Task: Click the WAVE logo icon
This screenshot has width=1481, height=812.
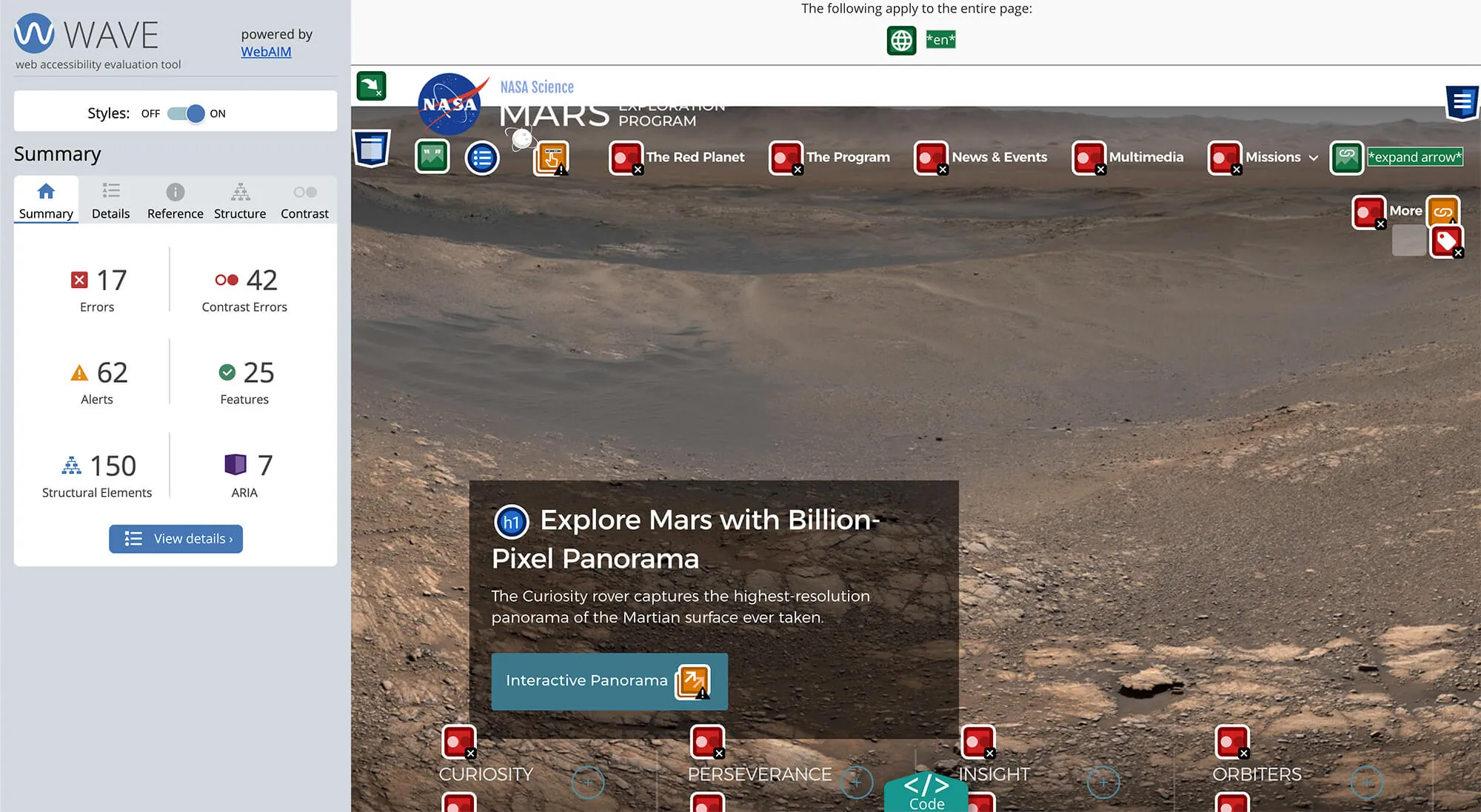Action: (x=34, y=33)
